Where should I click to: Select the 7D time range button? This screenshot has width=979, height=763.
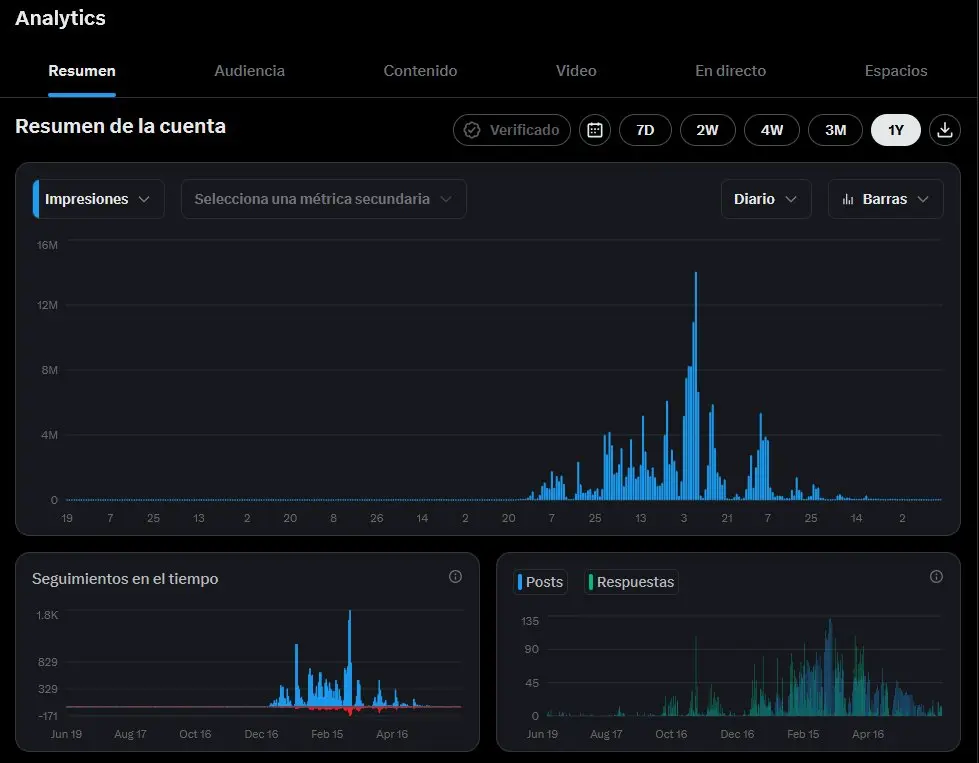[645, 130]
